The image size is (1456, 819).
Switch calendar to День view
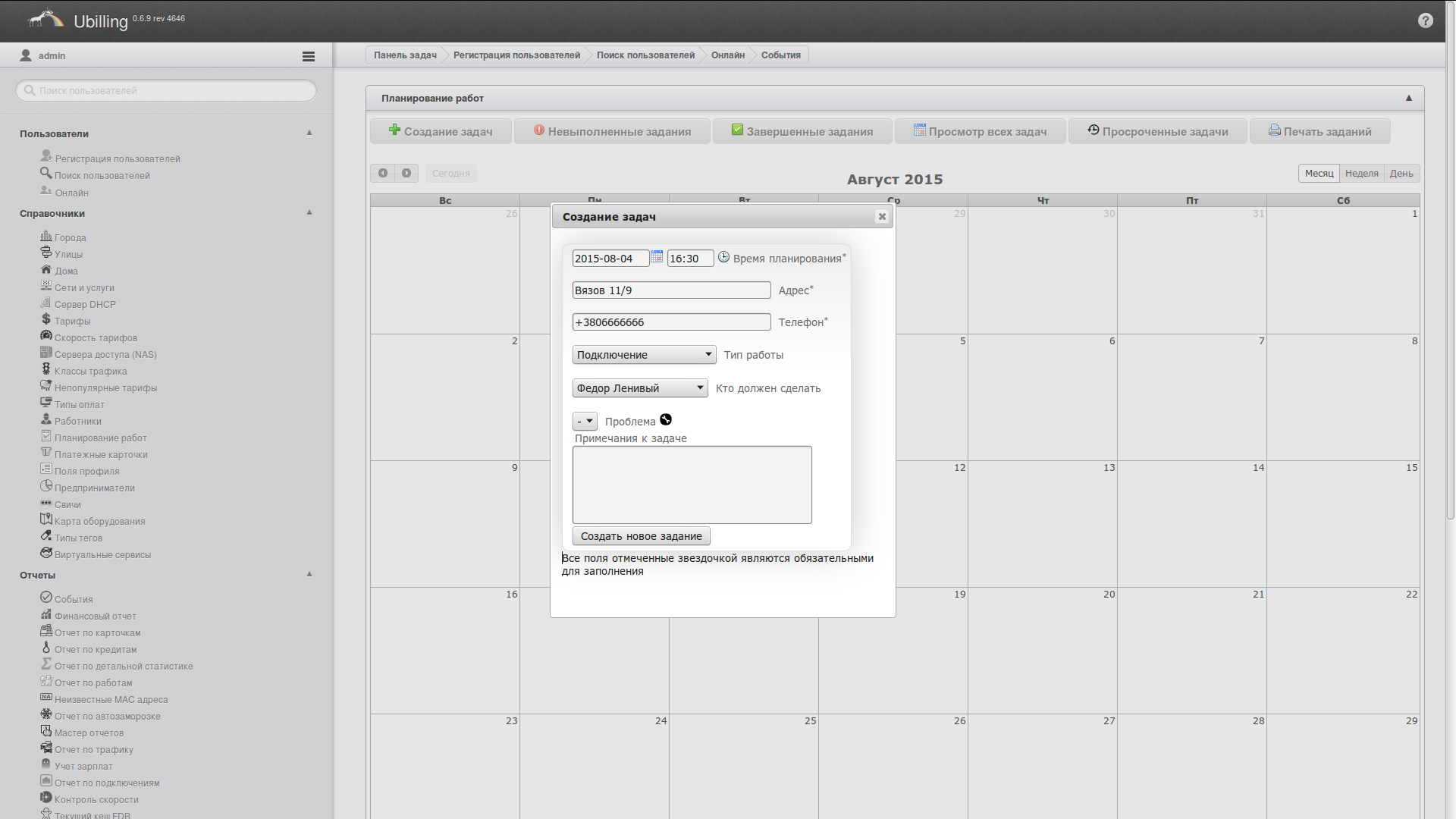click(1401, 173)
